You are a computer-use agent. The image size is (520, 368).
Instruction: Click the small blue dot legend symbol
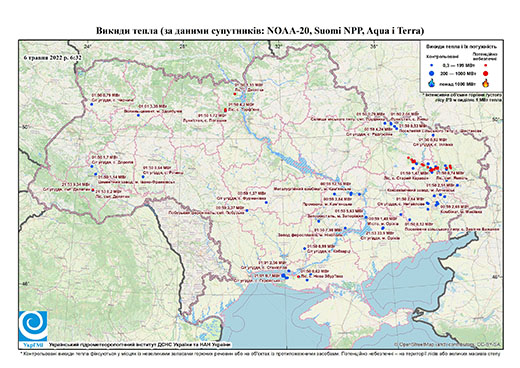(432, 66)
